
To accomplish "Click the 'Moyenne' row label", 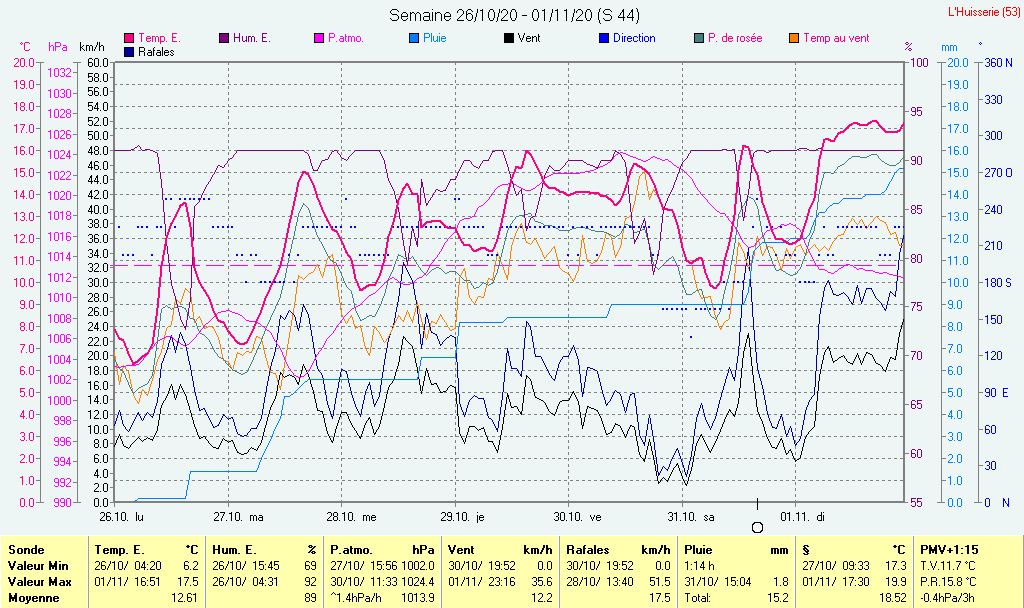I will pyautogui.click(x=34, y=598).
